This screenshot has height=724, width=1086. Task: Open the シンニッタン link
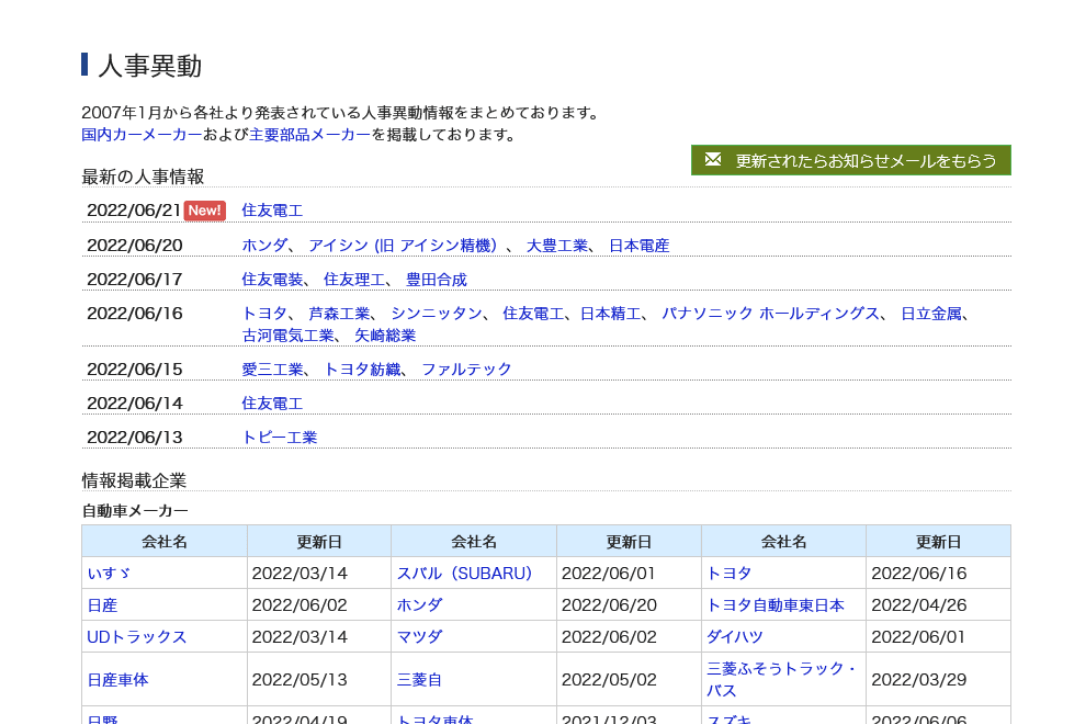tap(436, 313)
